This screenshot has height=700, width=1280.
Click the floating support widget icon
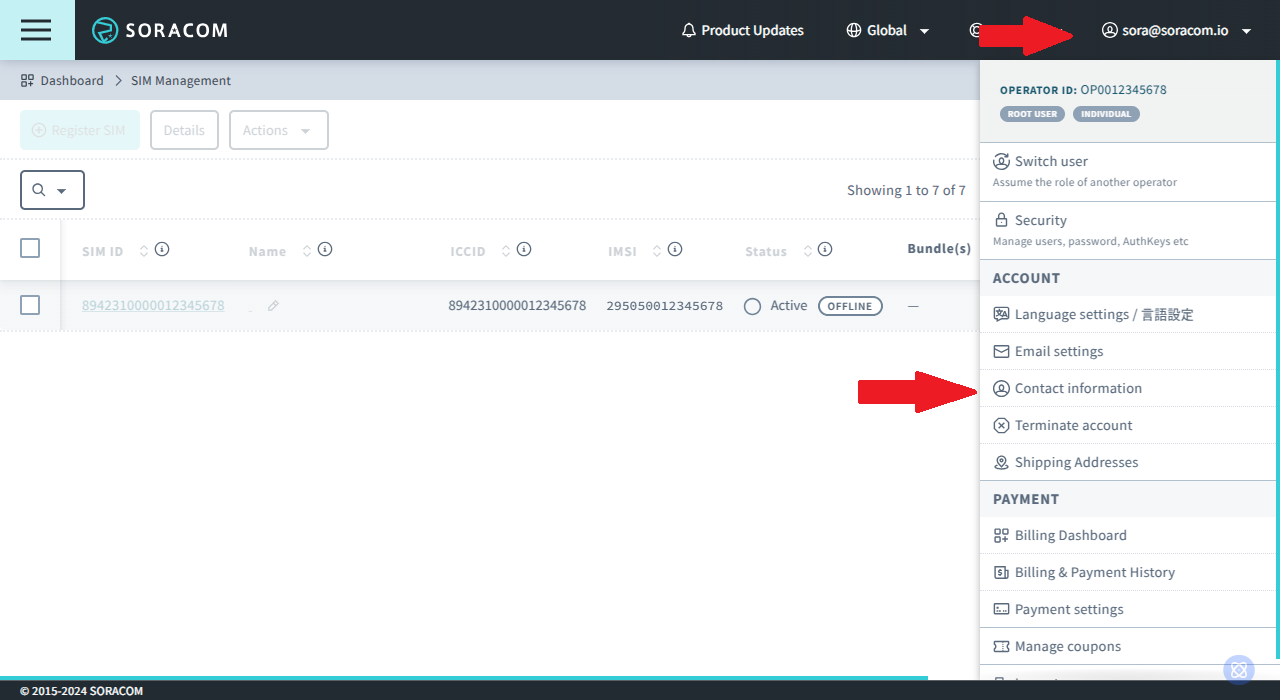[x=1238, y=670]
